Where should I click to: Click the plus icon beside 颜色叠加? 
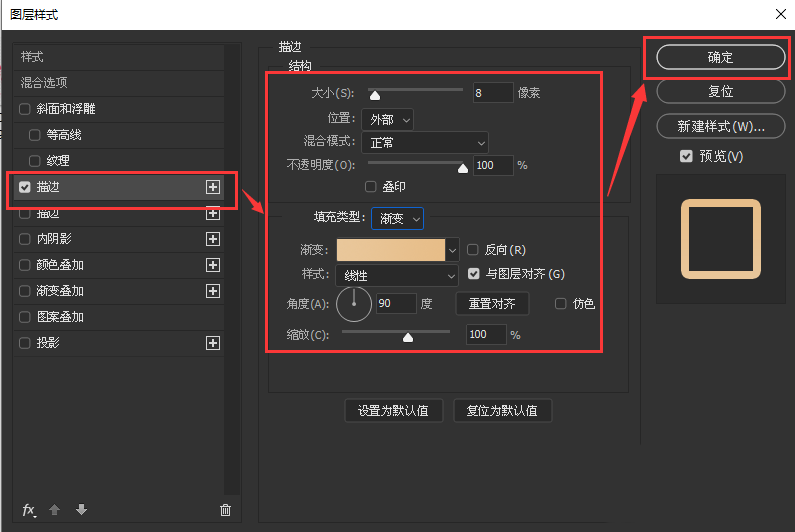(213, 265)
